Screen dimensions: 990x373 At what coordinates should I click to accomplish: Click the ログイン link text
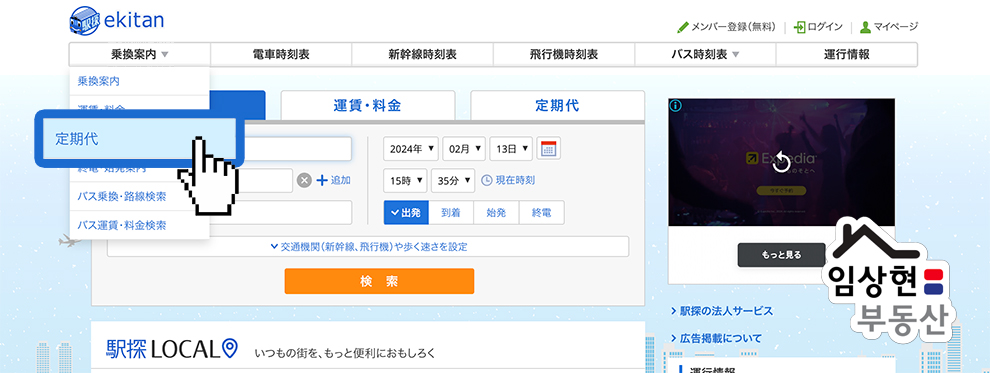click(825, 27)
